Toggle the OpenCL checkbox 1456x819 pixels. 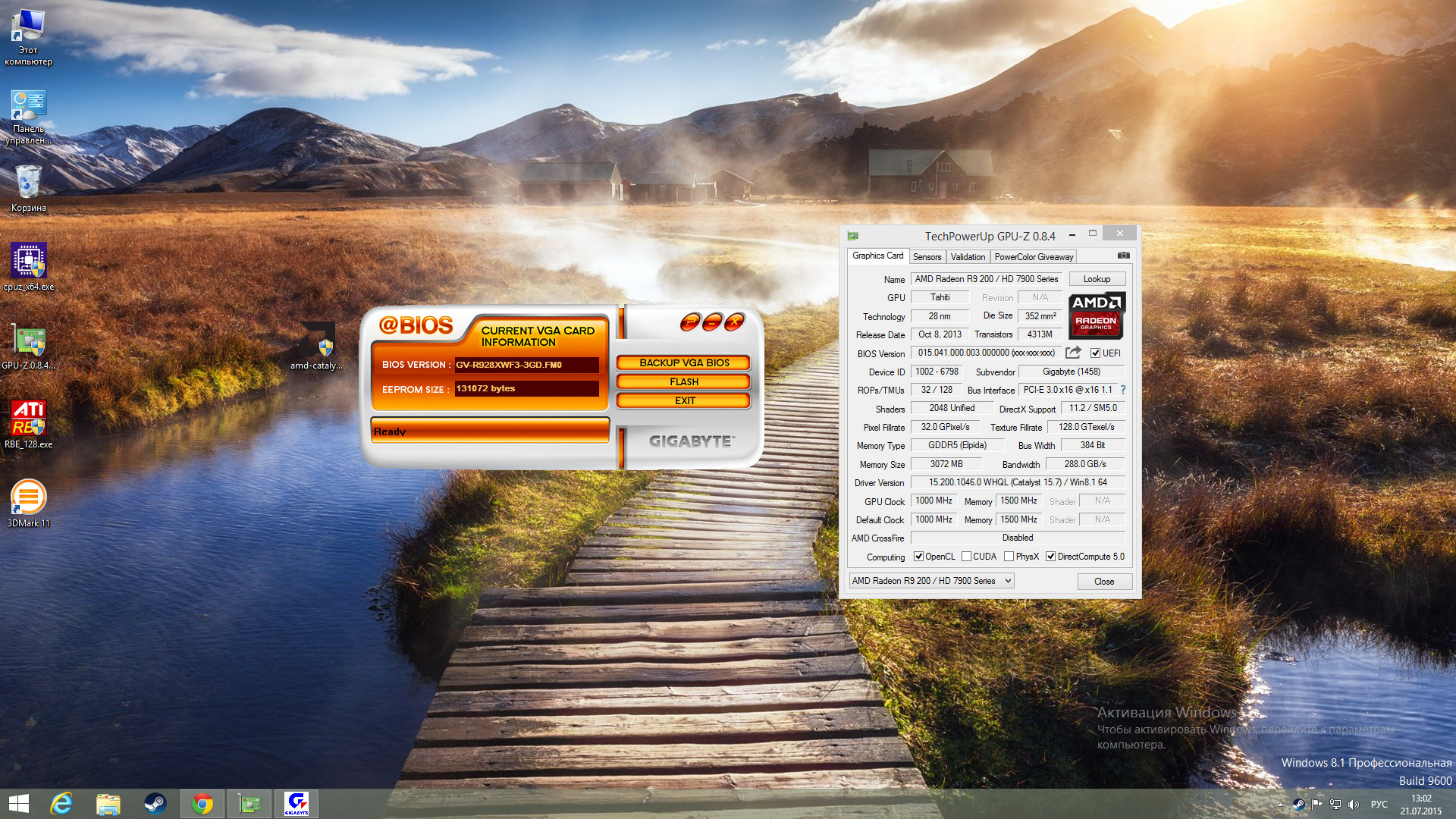coord(918,557)
